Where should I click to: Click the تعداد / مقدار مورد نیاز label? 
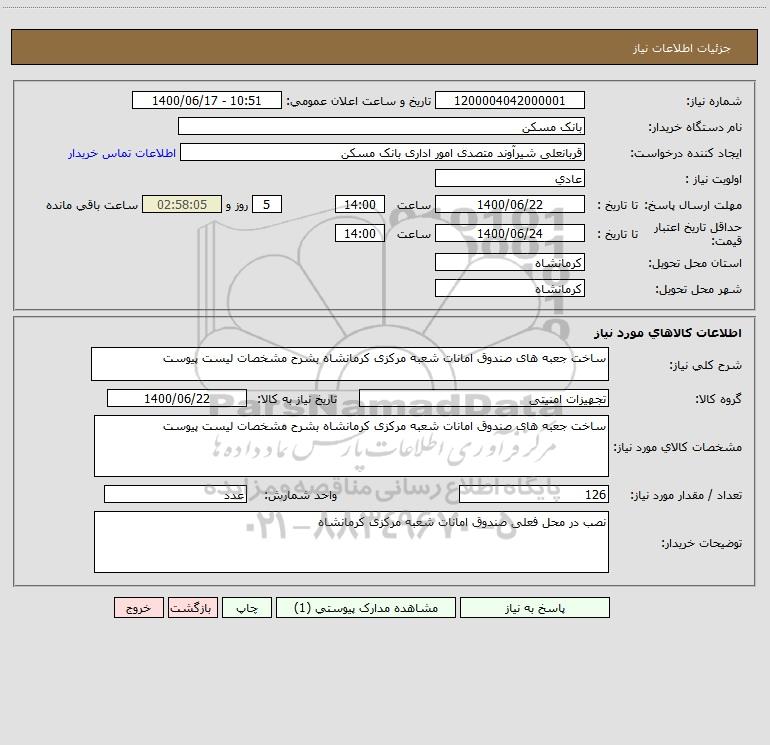pos(686,496)
